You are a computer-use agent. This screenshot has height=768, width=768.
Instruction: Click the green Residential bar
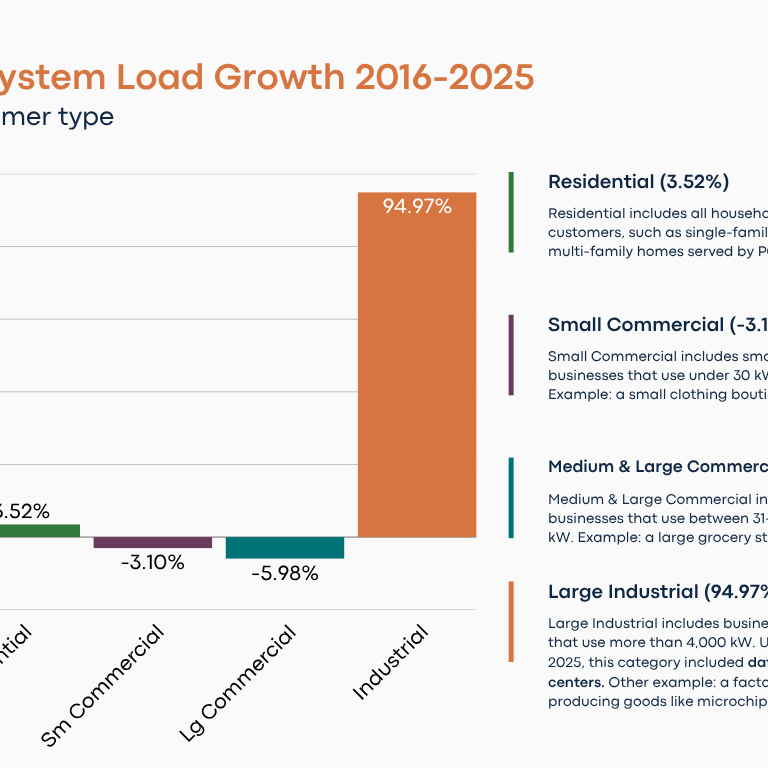40,531
